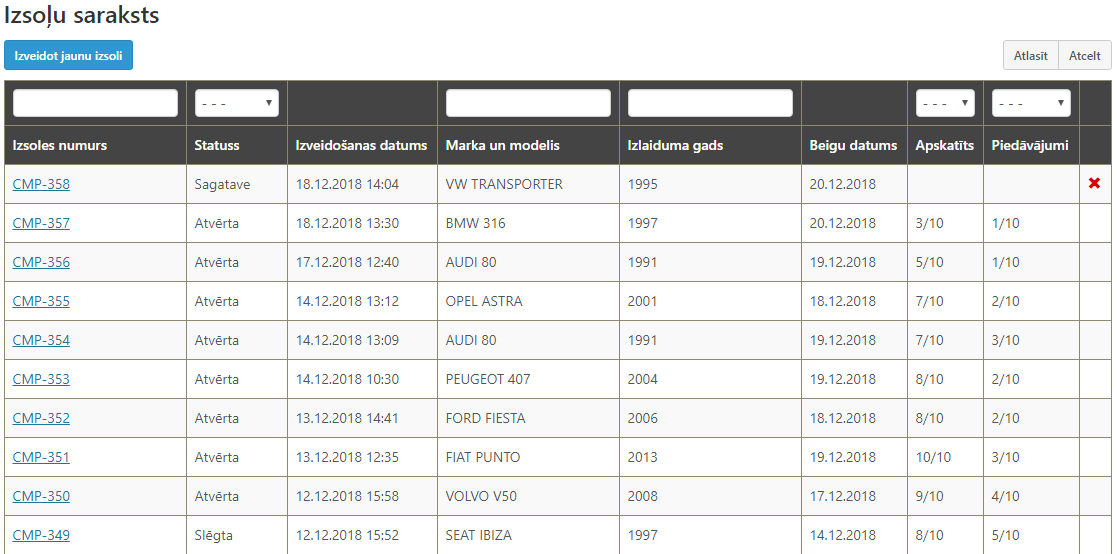The height and width of the screenshot is (554, 1117).
Task: Open the Piedāvājumi filter dropdown
Action: 1030,103
